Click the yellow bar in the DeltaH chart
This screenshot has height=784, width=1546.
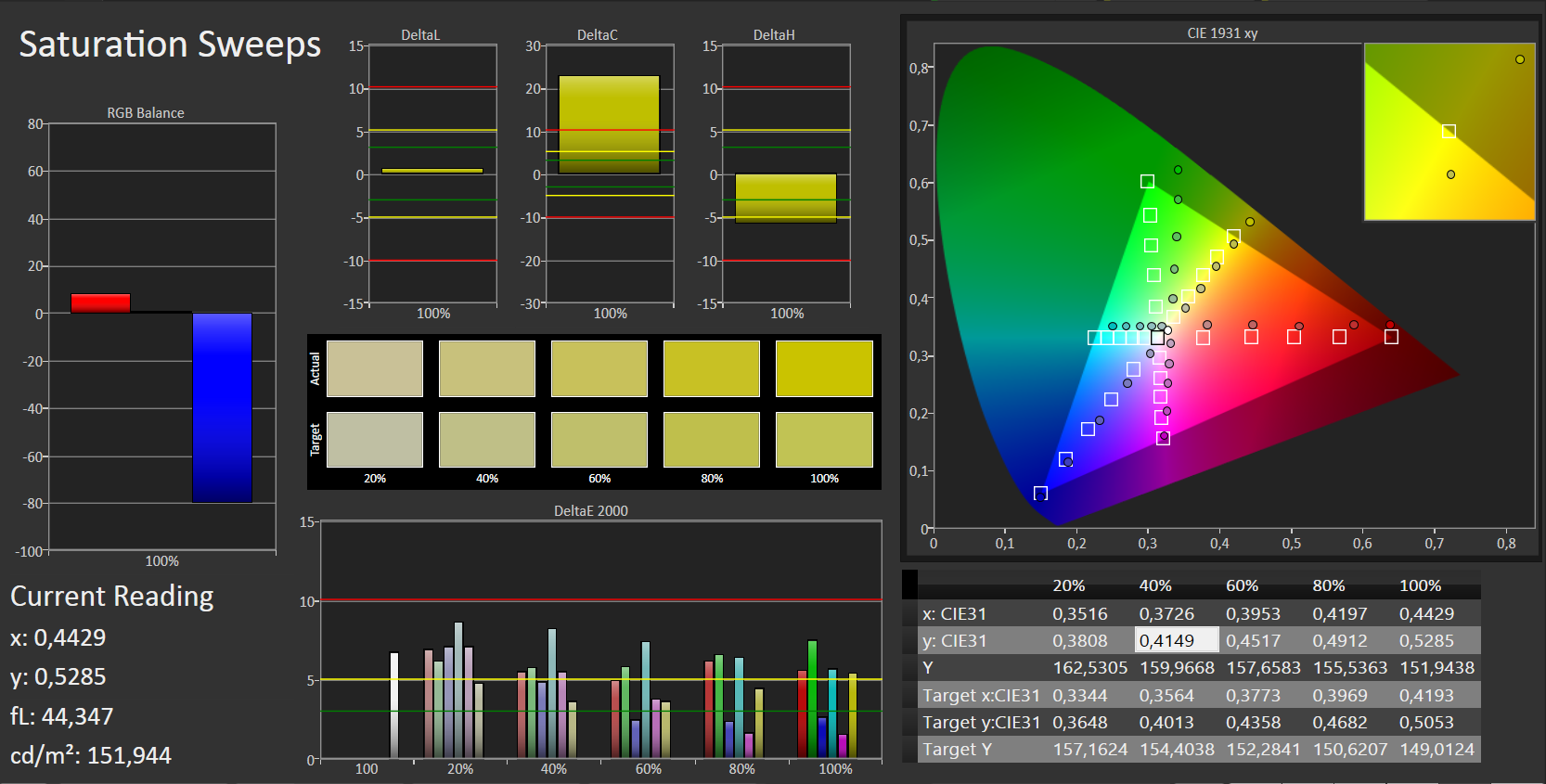(x=786, y=199)
